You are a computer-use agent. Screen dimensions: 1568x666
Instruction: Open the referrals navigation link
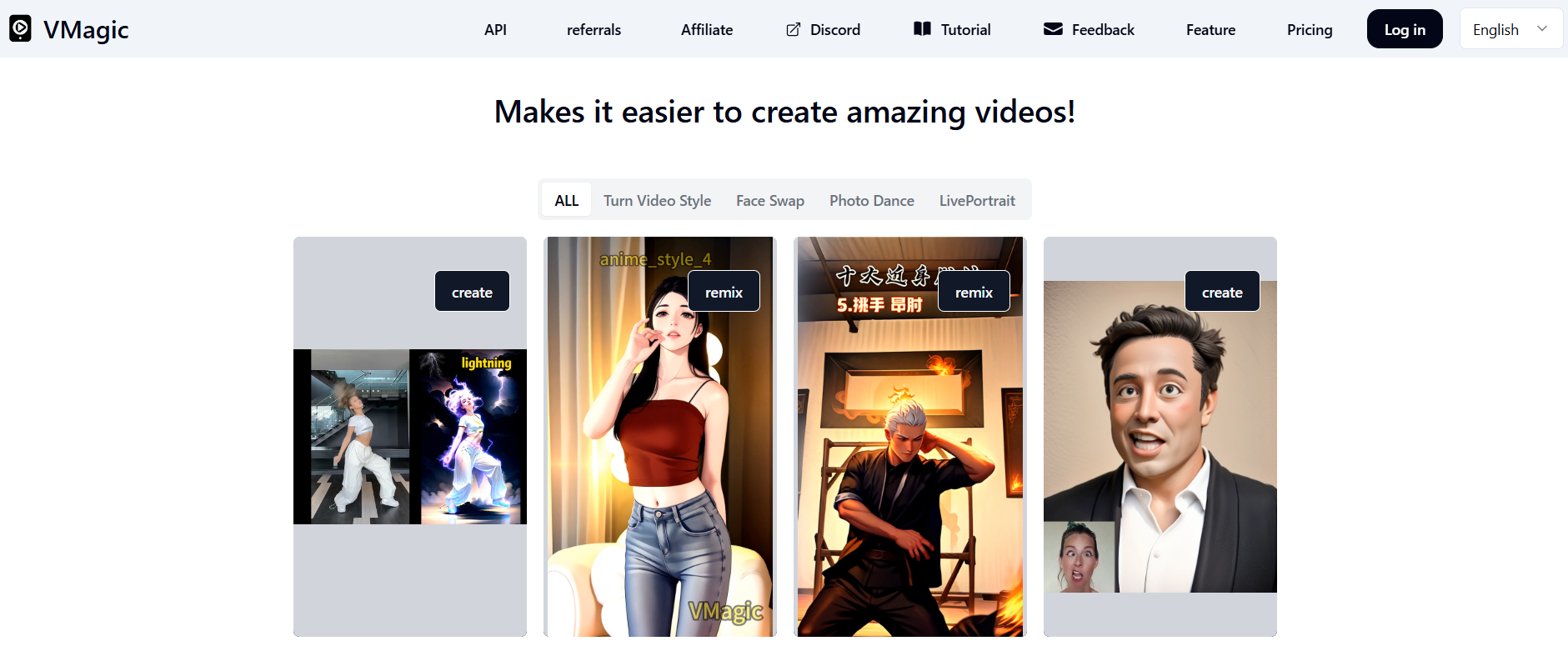[594, 29]
